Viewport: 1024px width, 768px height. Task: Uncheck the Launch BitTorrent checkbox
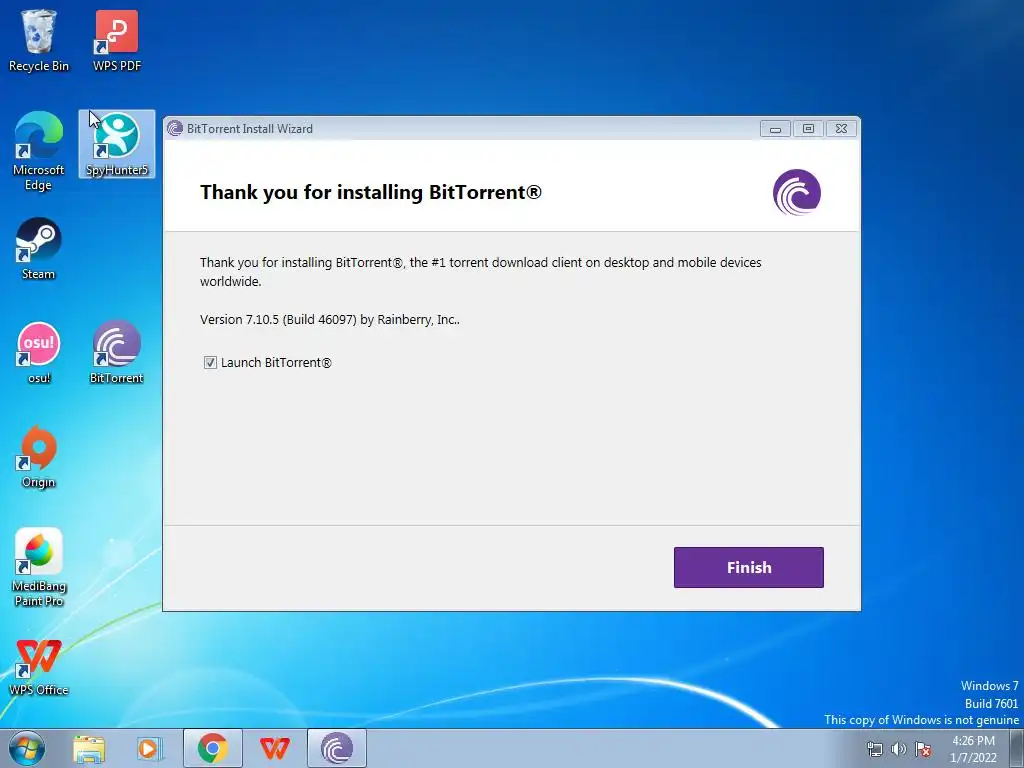click(x=210, y=362)
